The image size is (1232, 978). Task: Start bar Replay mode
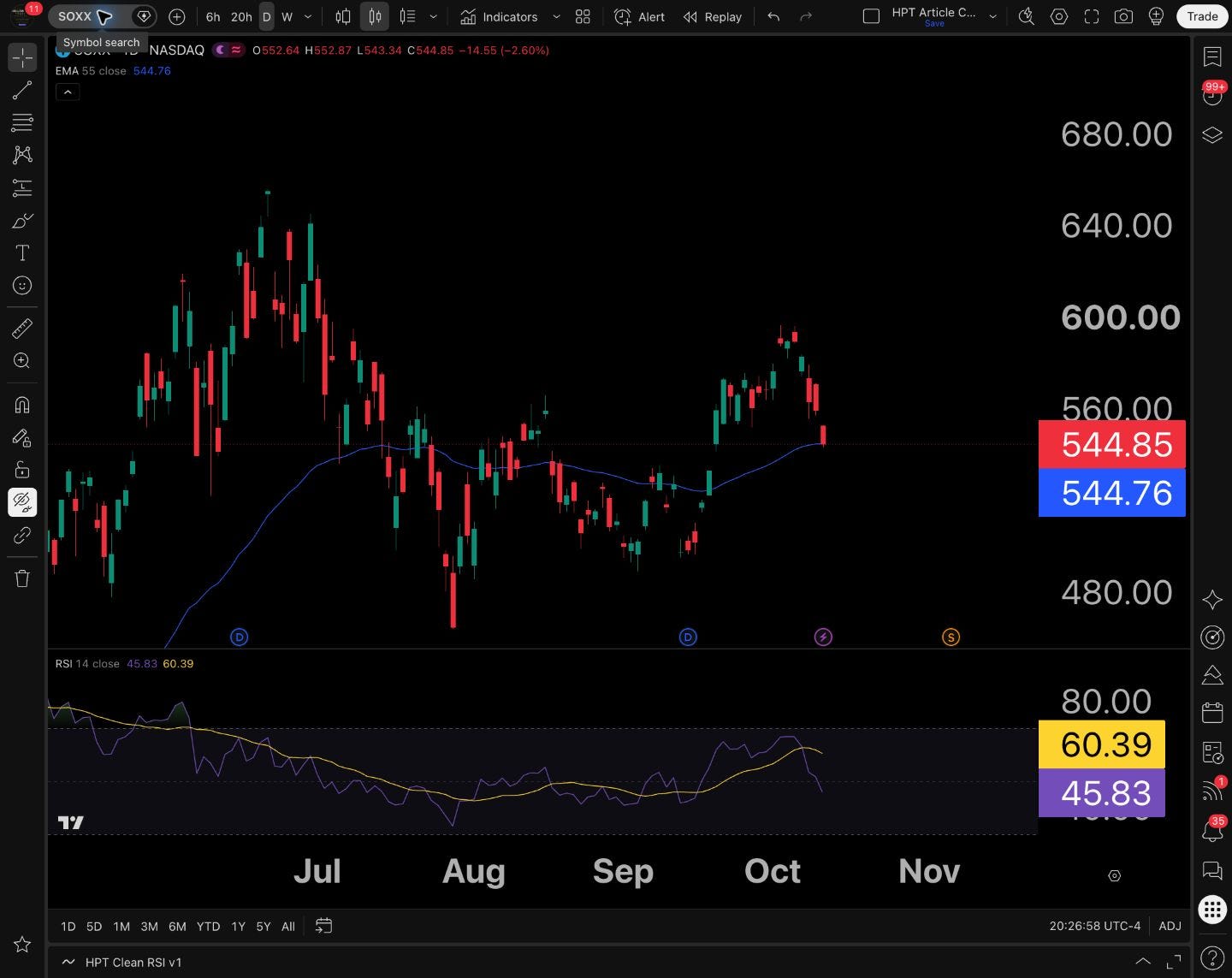[x=713, y=16]
